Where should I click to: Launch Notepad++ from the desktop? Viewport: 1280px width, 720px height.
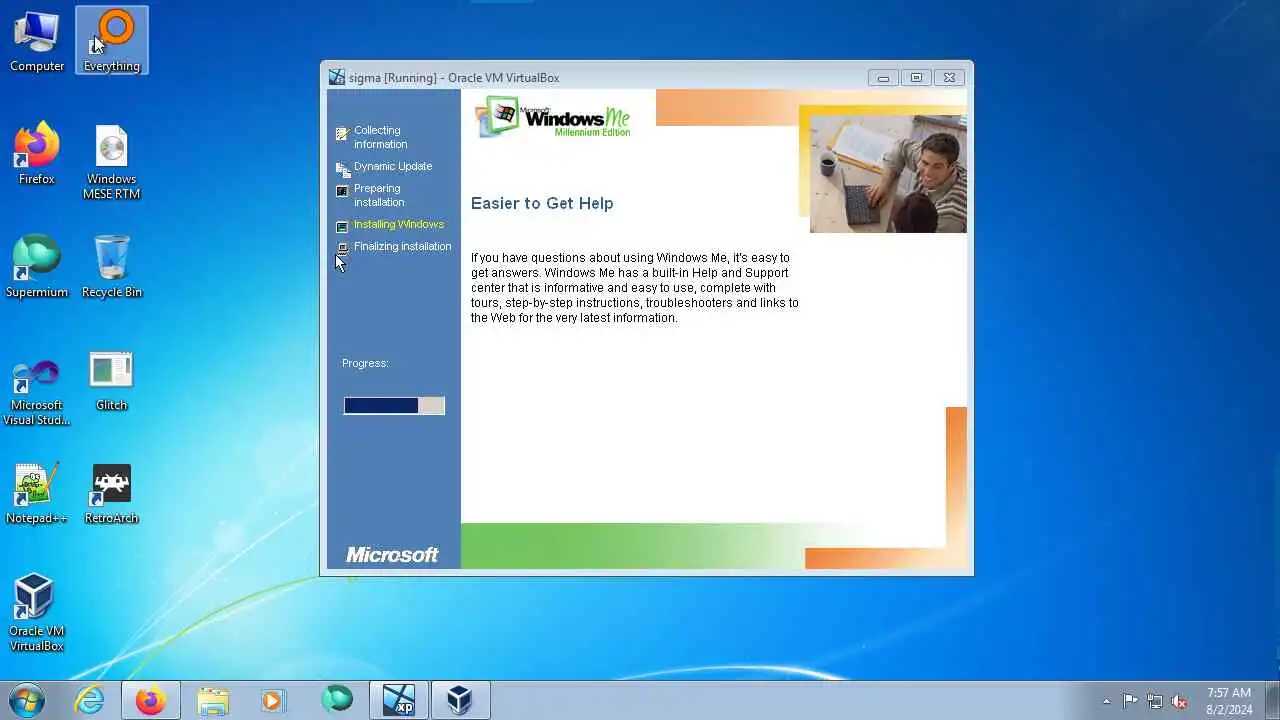point(37,493)
